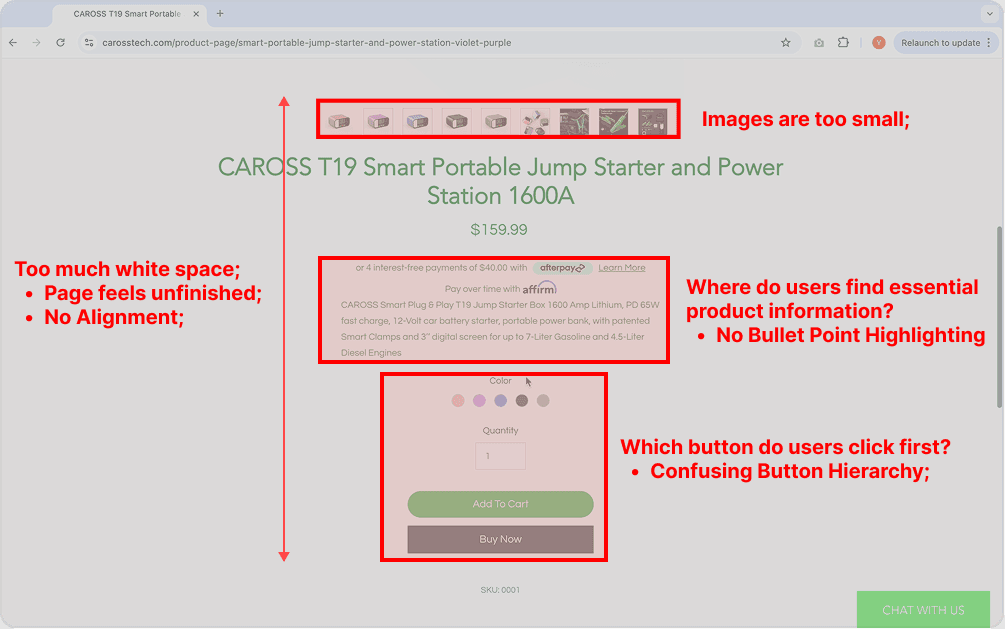This screenshot has height=629, width=1005.
Task: Open the Chrome three-dot menu
Action: click(989, 43)
